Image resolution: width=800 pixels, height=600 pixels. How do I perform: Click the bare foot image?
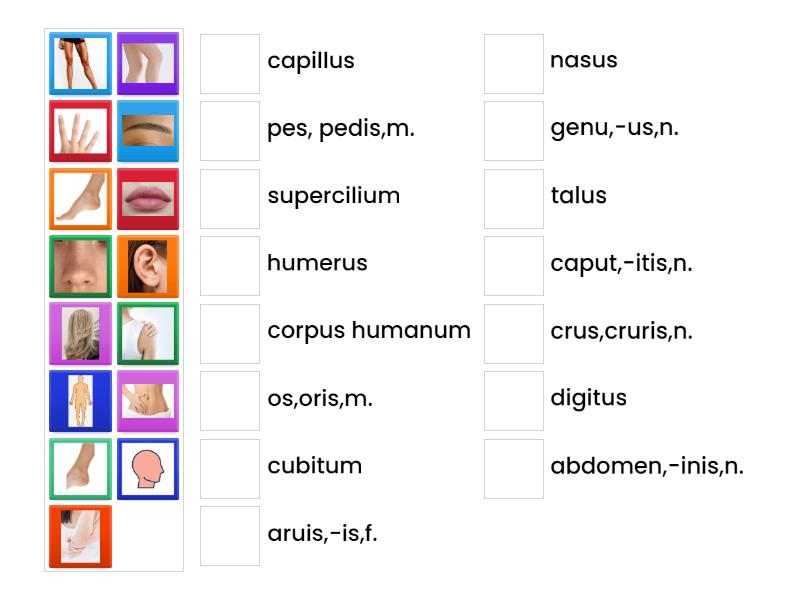click(x=80, y=198)
